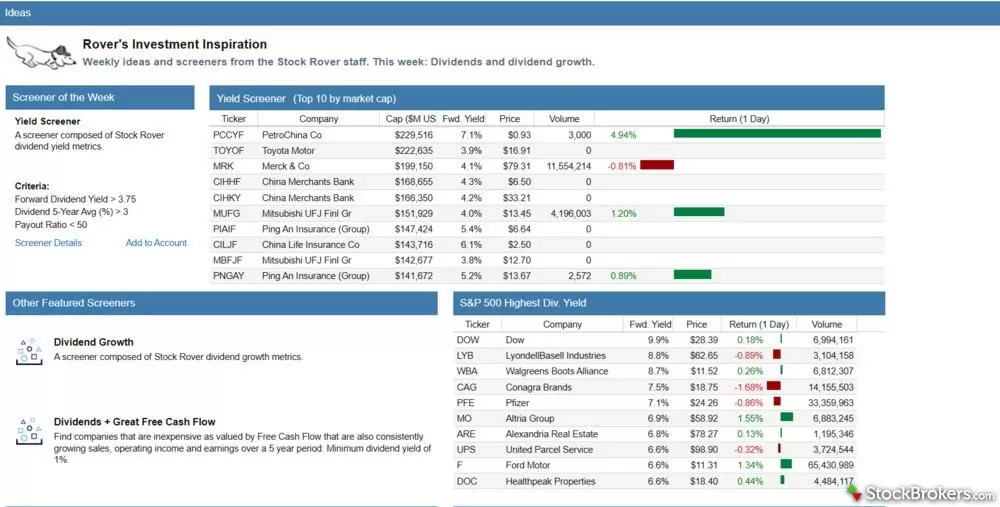This screenshot has width=1000, height=507.
Task: Click the Dividends + Great Free Cash Flow icon
Action: point(29,431)
